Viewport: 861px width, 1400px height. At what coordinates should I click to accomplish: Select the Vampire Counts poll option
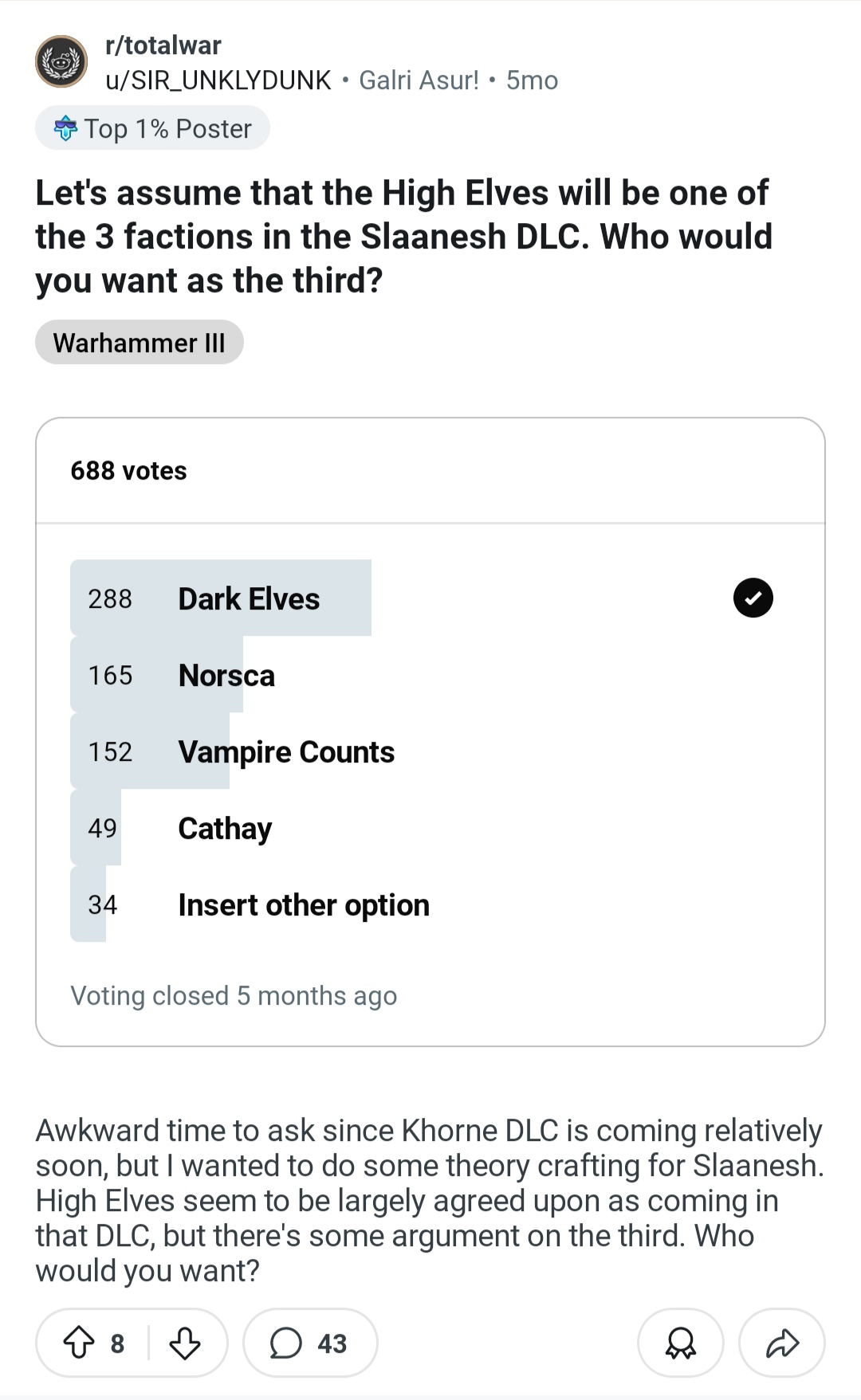point(431,751)
